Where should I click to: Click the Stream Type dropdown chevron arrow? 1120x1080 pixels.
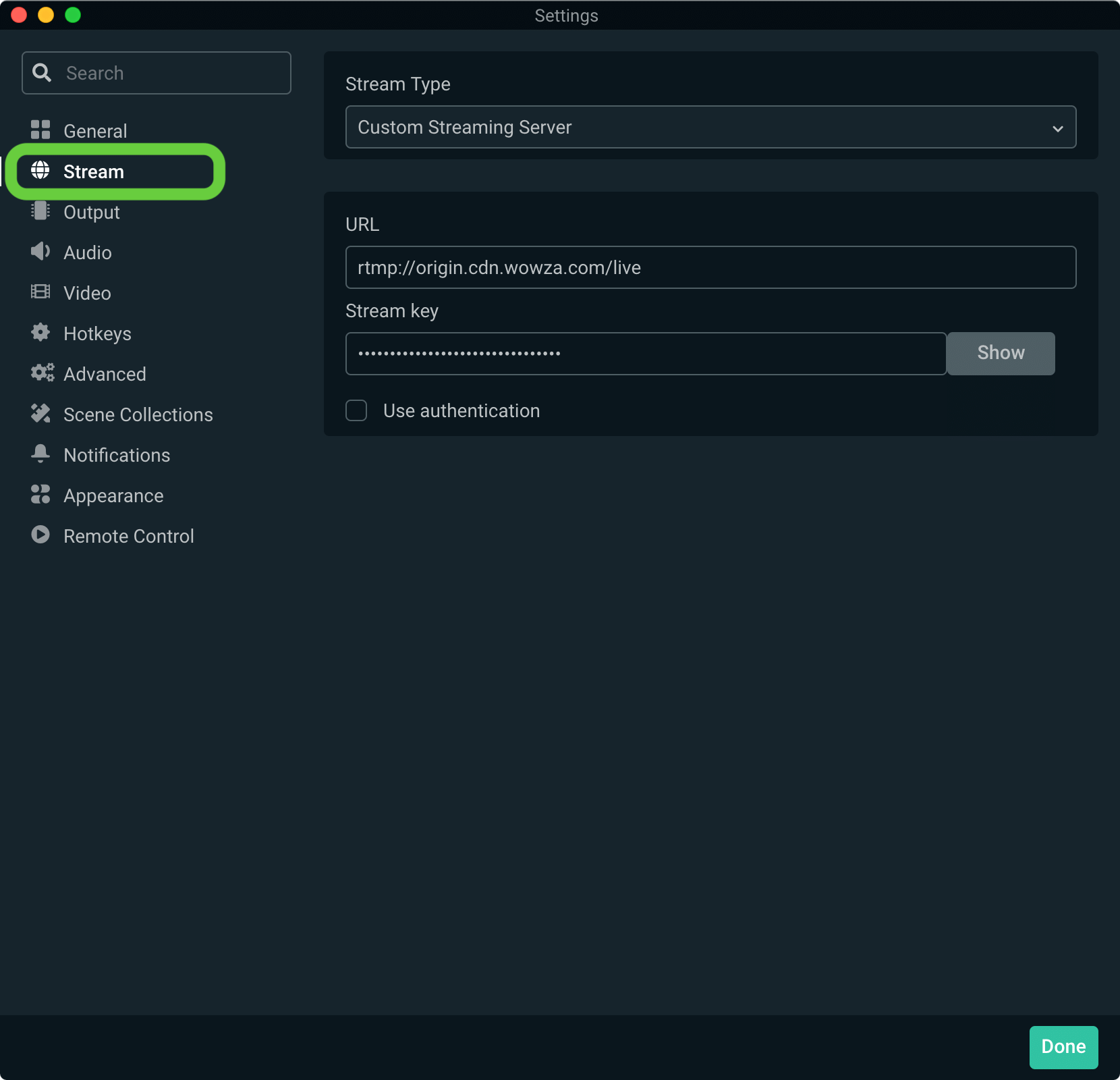(x=1058, y=128)
